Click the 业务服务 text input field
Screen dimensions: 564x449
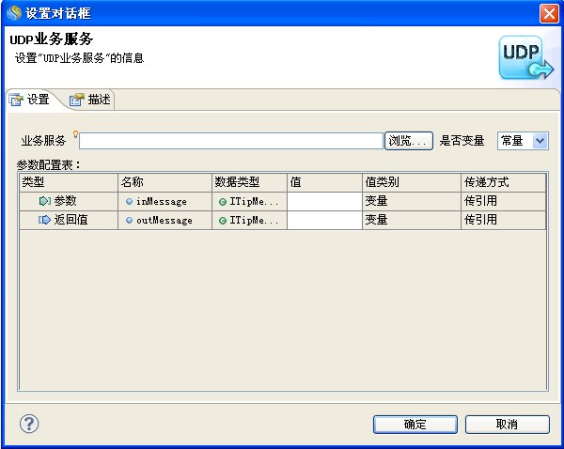click(x=231, y=141)
